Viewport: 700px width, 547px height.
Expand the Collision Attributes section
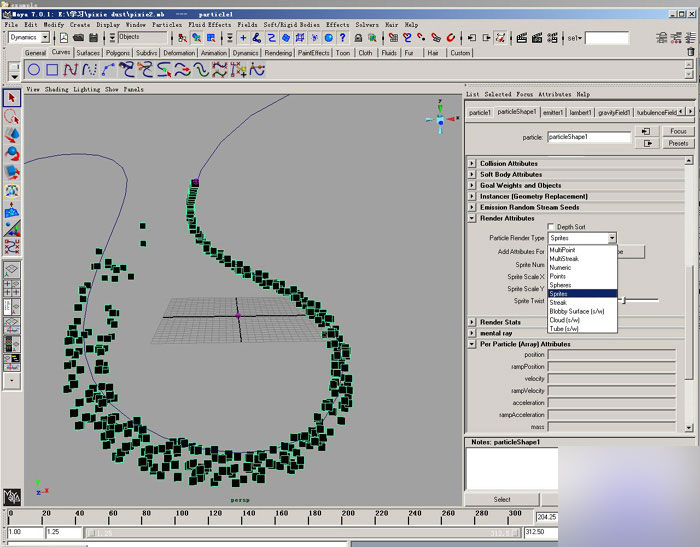pos(472,163)
